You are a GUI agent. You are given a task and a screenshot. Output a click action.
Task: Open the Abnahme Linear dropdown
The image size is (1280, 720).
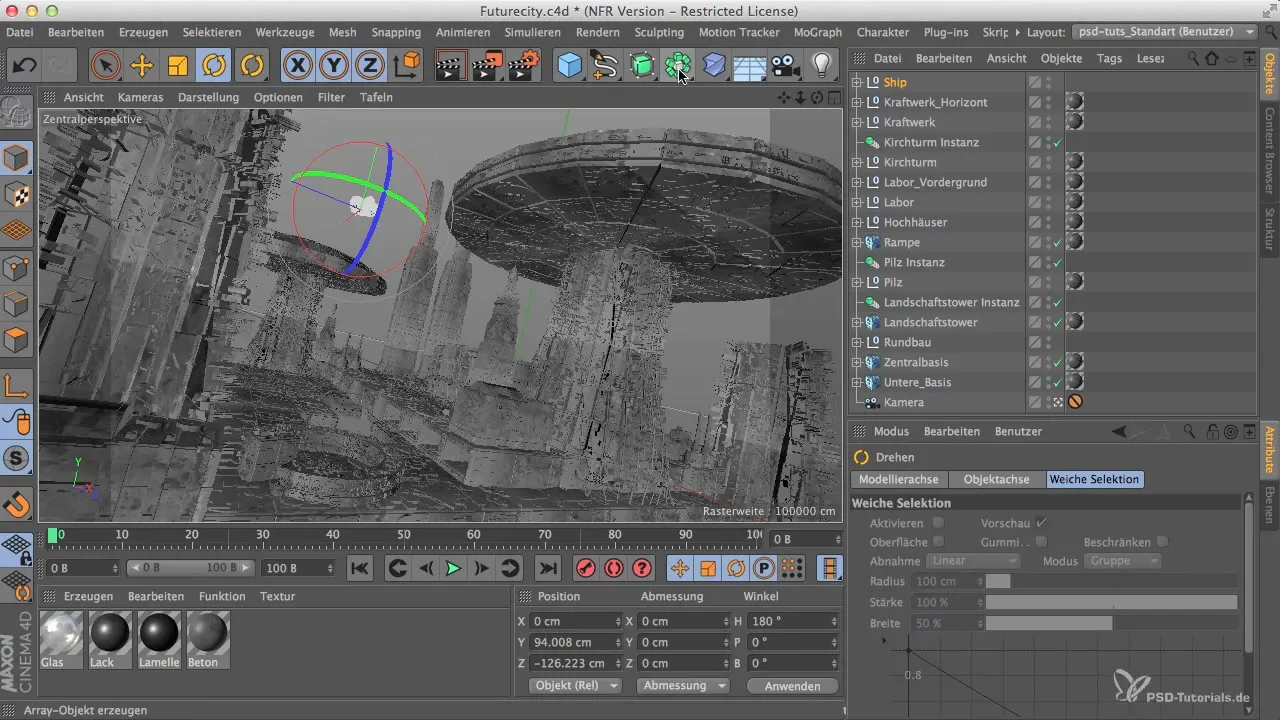(972, 561)
